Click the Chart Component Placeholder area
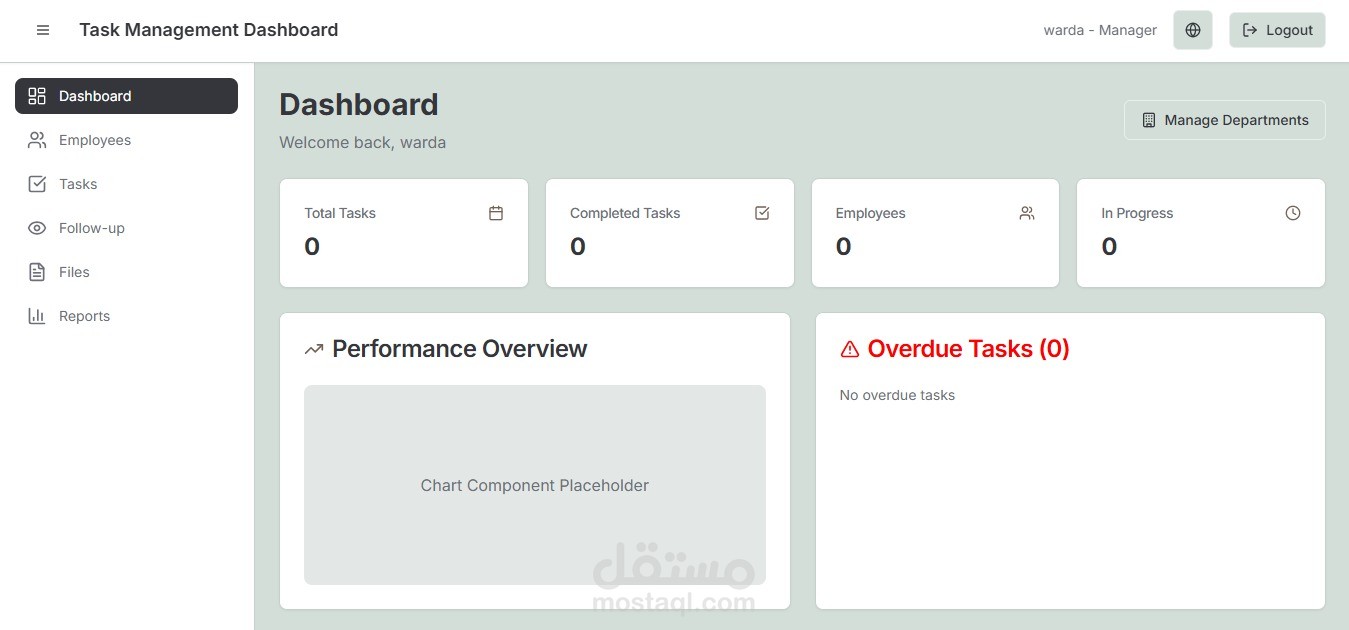 point(534,485)
